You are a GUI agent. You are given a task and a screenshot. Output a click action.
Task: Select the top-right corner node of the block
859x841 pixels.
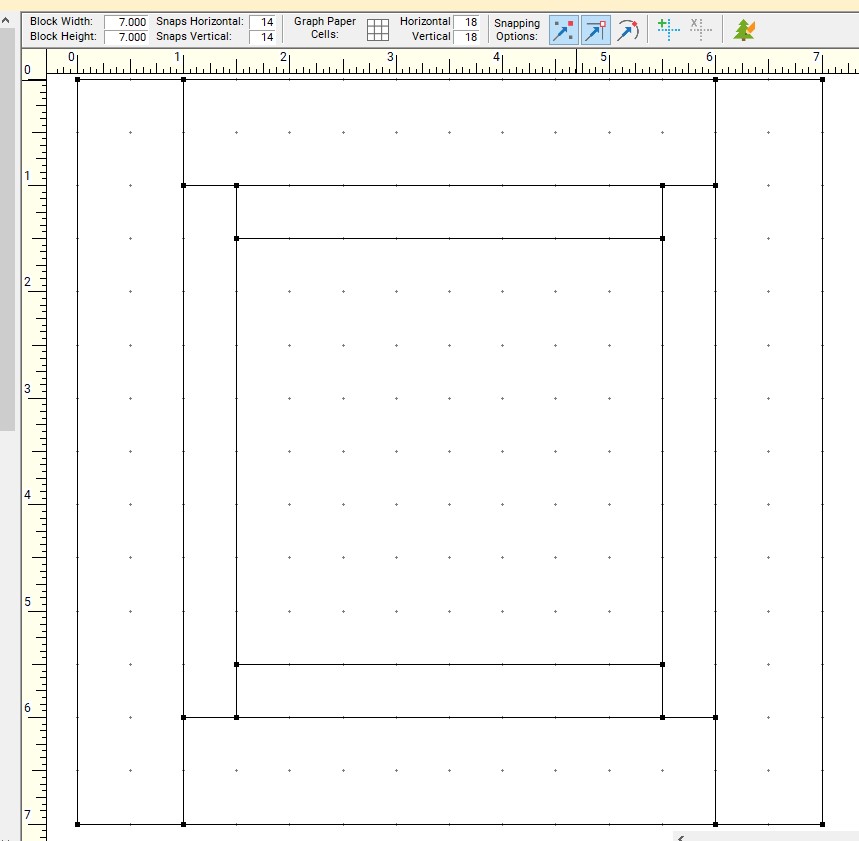coord(822,80)
